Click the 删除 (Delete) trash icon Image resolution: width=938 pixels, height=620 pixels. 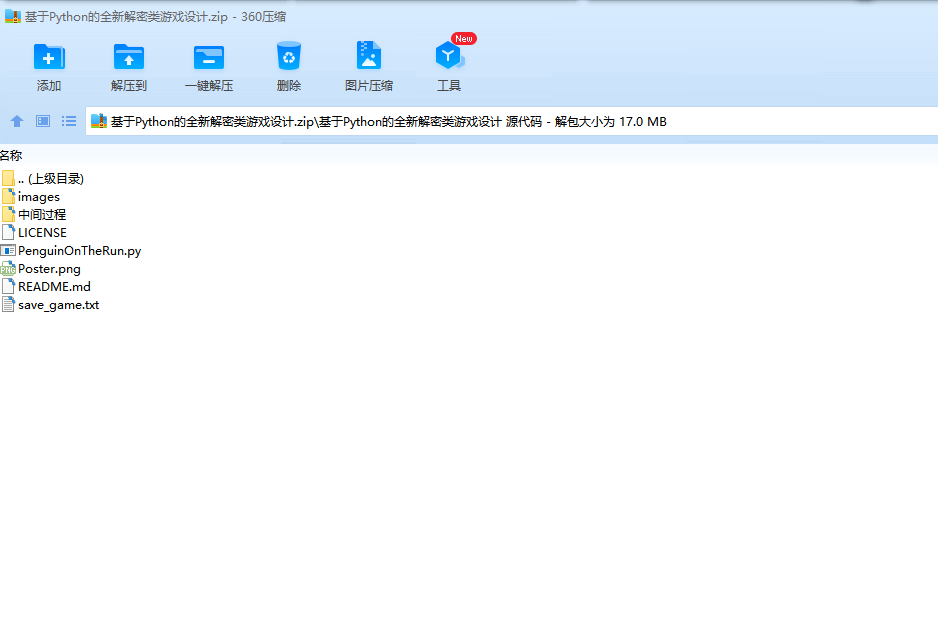pyautogui.click(x=289, y=56)
